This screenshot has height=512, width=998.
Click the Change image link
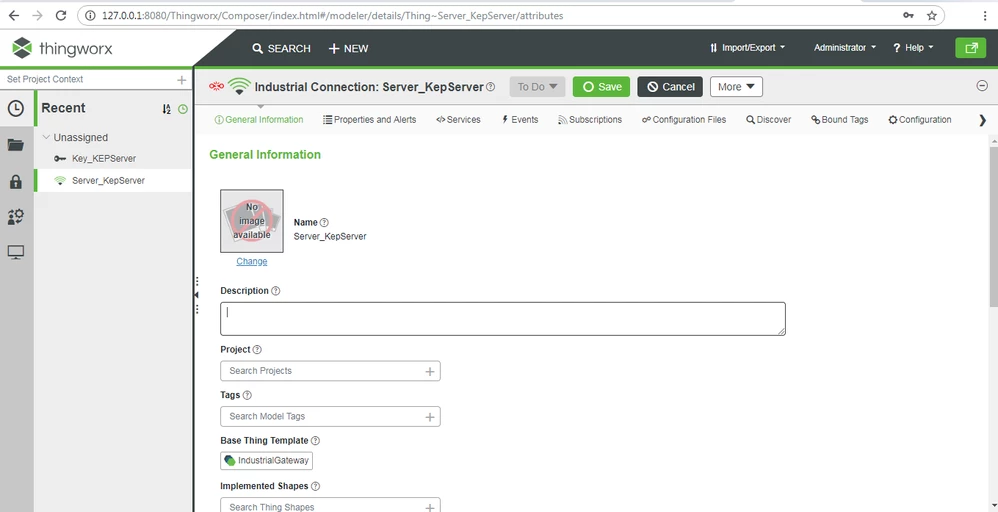(252, 261)
